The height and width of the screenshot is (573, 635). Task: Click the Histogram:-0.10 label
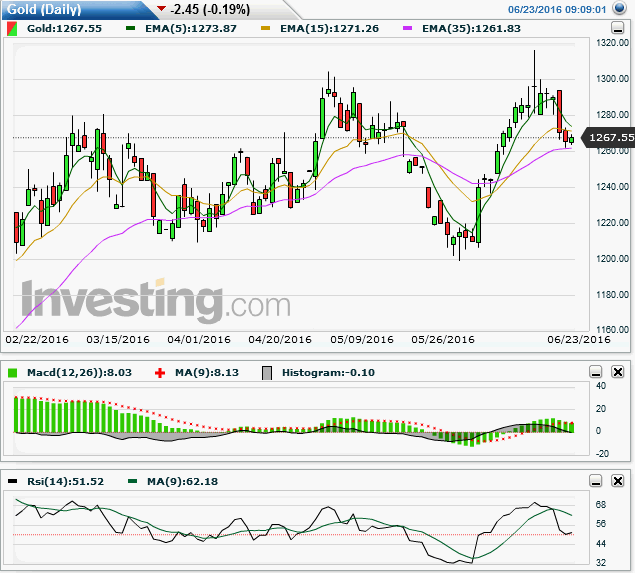coord(328,373)
